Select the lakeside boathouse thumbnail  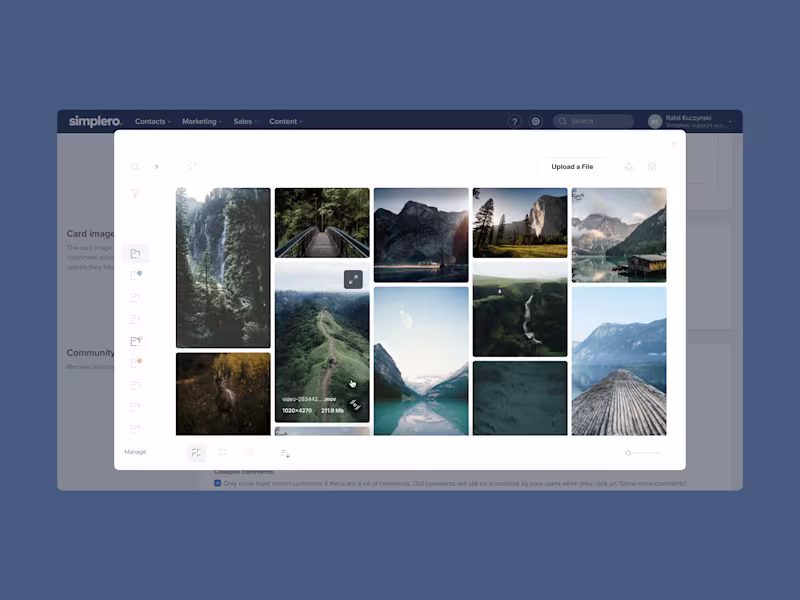point(619,235)
